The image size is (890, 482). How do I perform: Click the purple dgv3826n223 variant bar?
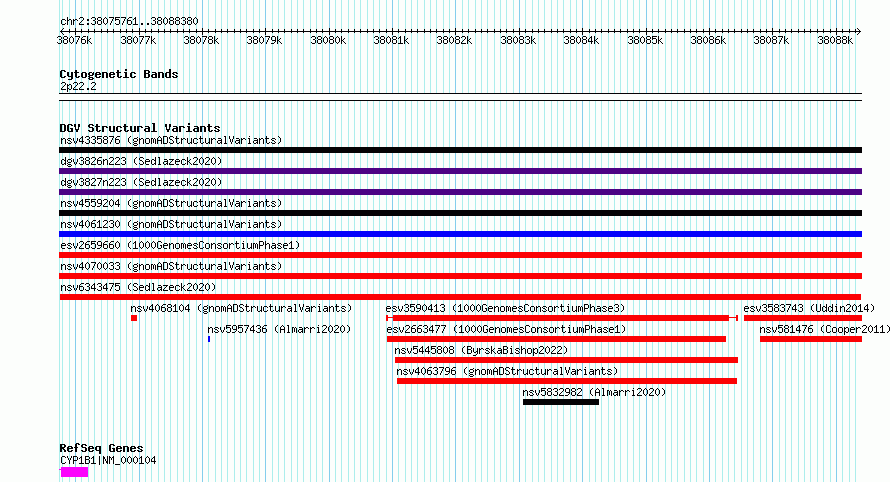(x=460, y=171)
